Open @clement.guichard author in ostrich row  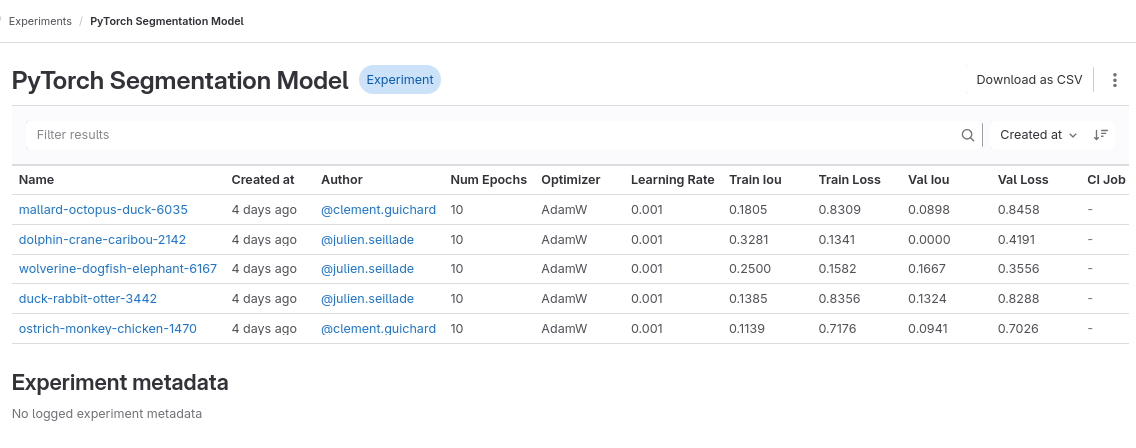tap(378, 328)
